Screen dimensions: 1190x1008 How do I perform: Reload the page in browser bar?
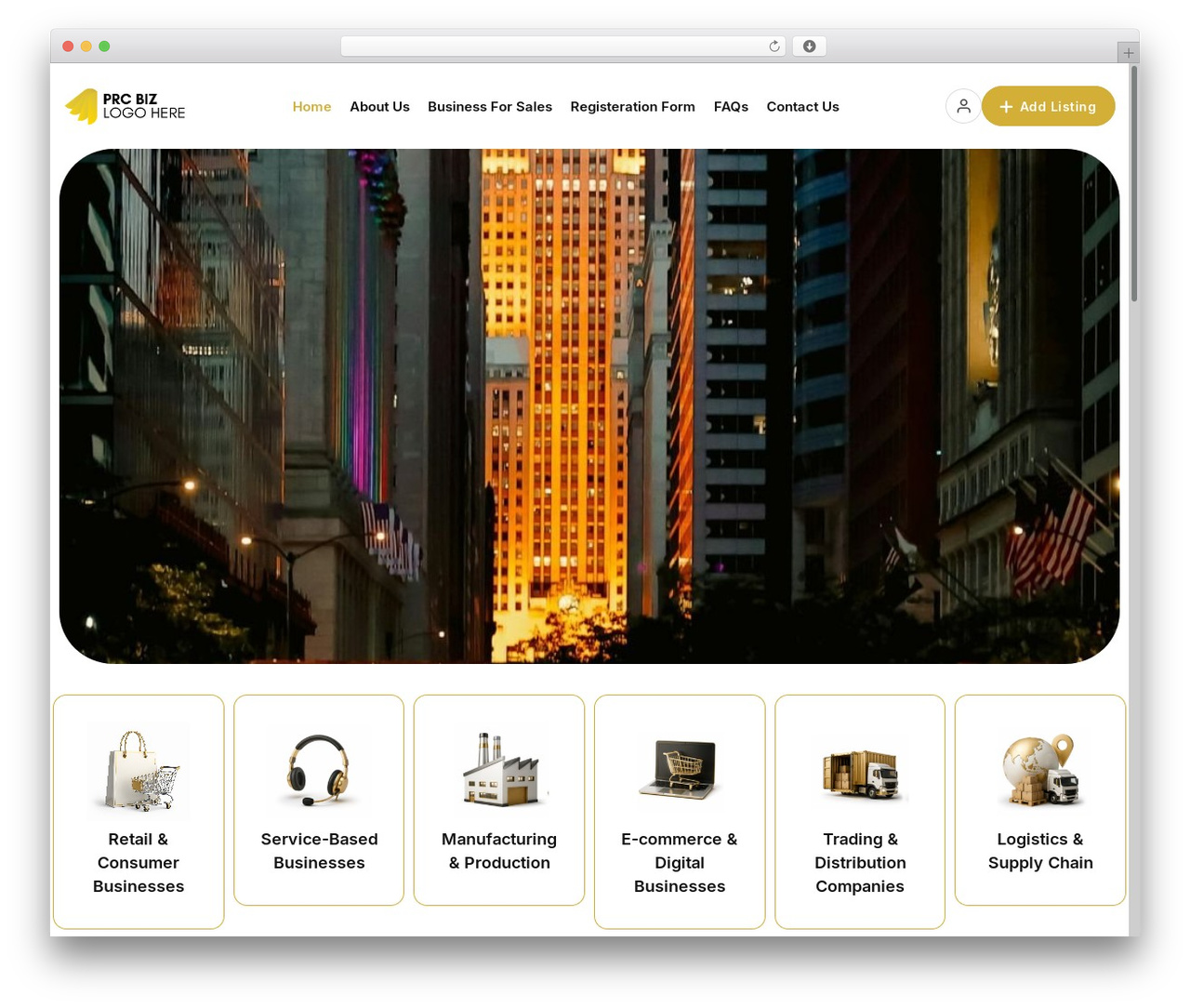click(x=774, y=46)
